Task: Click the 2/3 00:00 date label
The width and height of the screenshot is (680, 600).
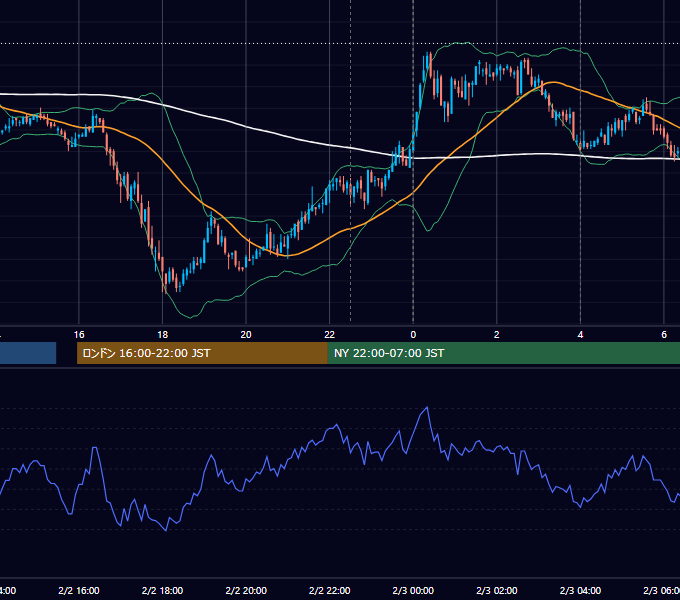Action: pyautogui.click(x=413, y=590)
